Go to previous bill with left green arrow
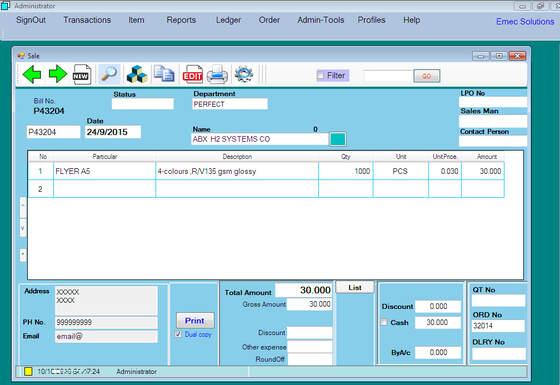 point(31,75)
